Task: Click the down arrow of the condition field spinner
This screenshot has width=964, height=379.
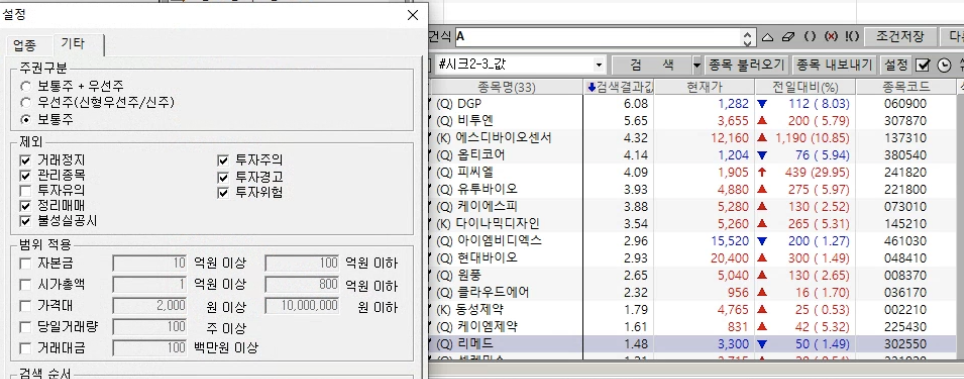Action: point(747,42)
